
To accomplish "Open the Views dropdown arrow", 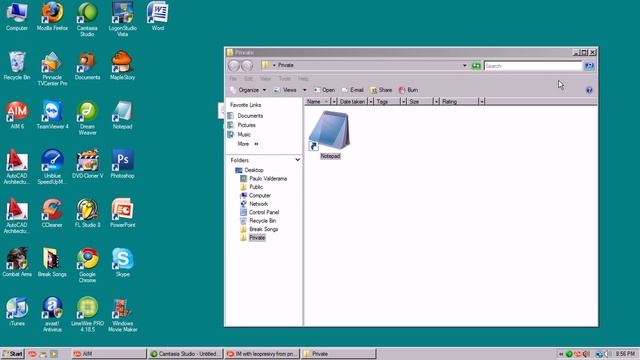I will (304, 90).
